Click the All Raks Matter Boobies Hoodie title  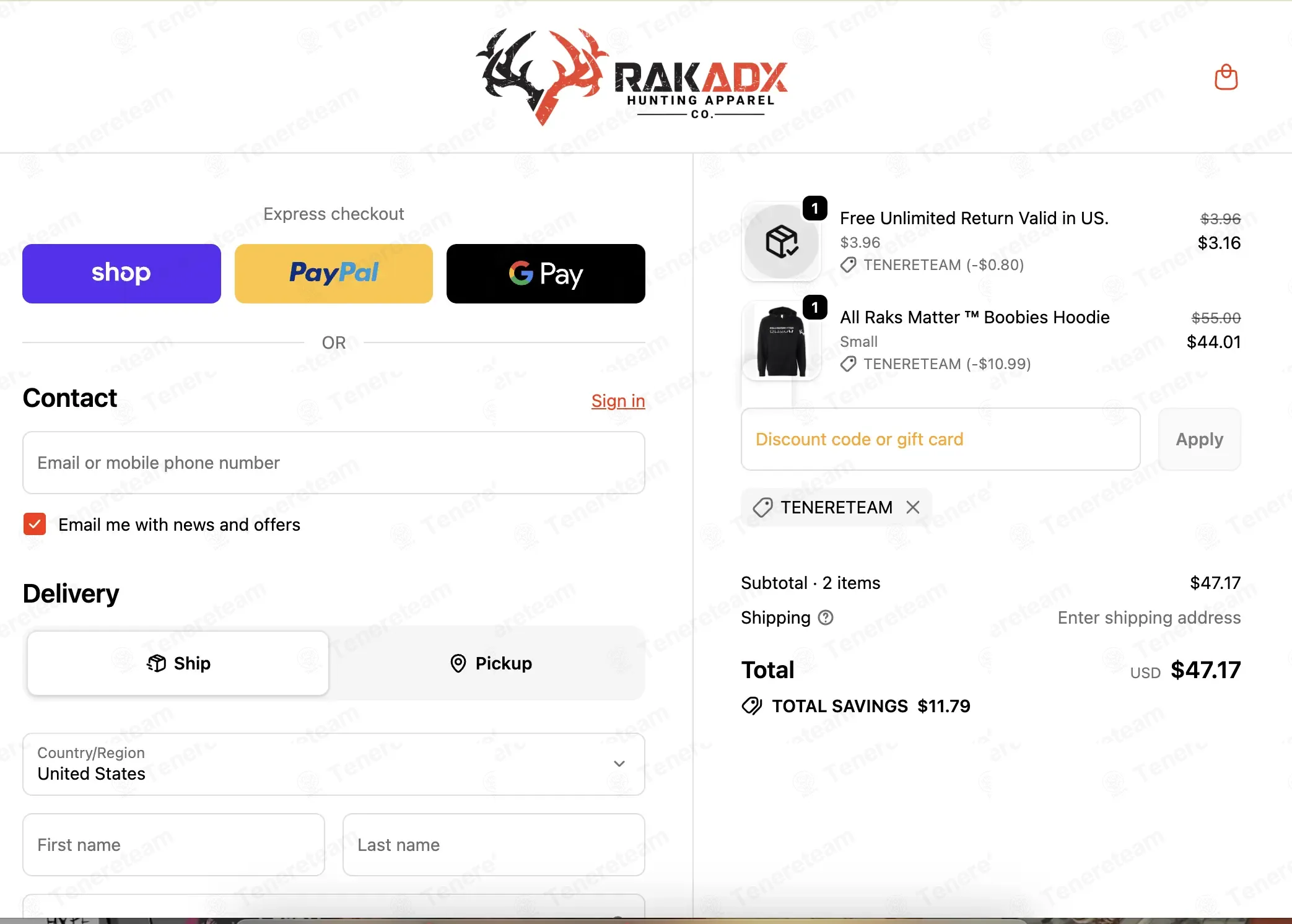pyautogui.click(x=975, y=317)
